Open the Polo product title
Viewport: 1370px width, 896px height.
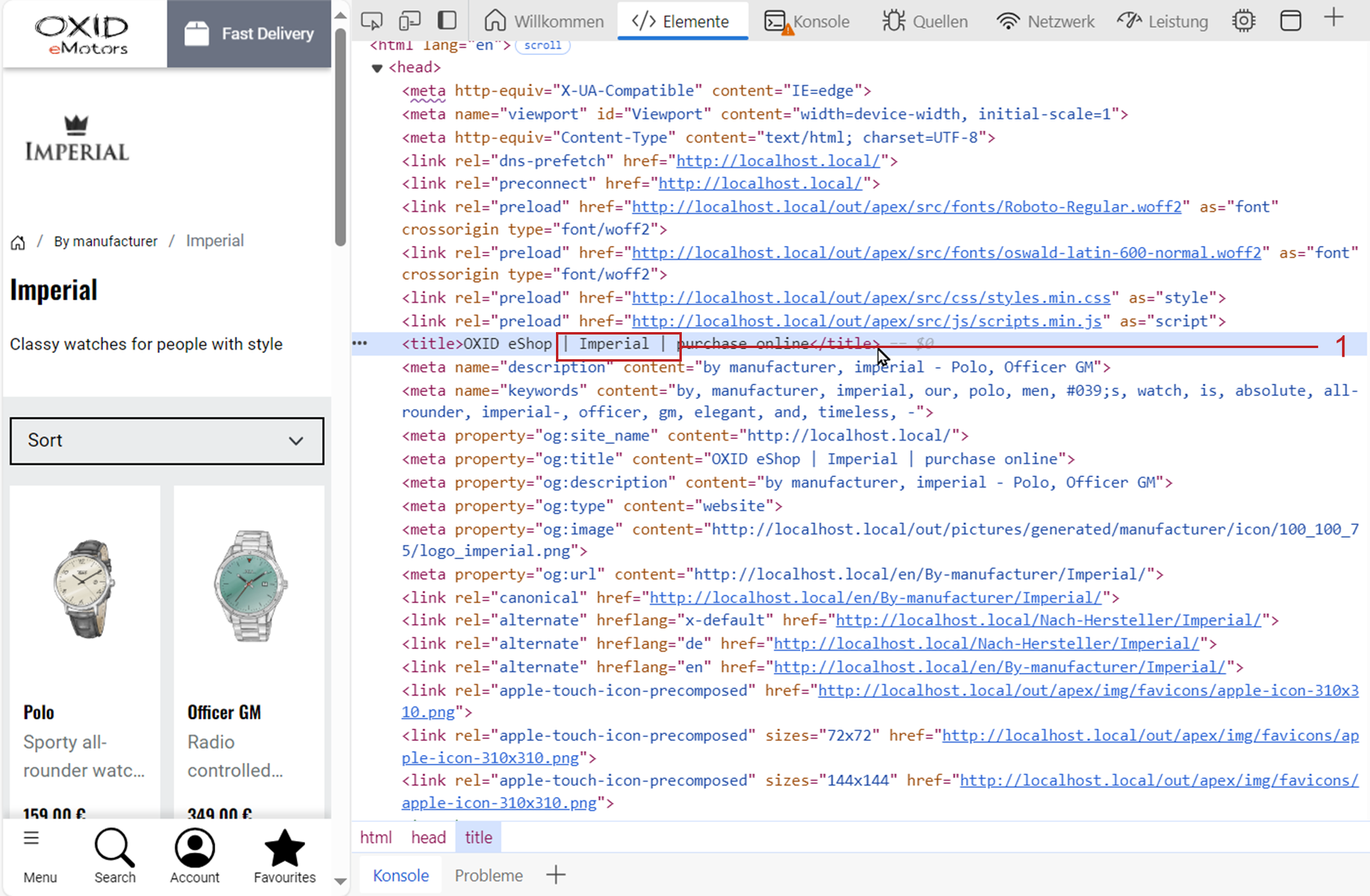(39, 712)
